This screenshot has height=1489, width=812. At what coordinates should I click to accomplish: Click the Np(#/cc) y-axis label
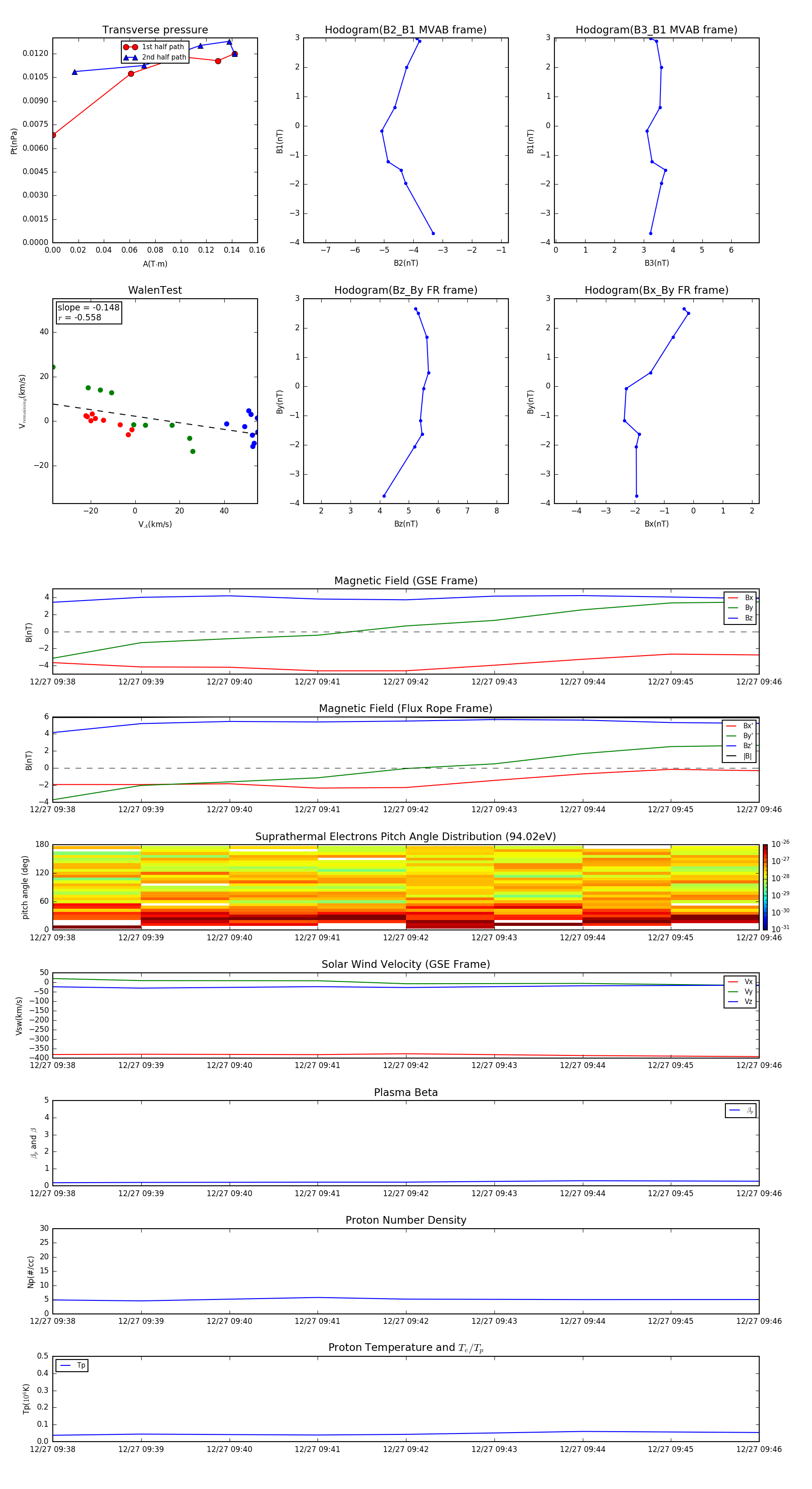click(x=31, y=1272)
